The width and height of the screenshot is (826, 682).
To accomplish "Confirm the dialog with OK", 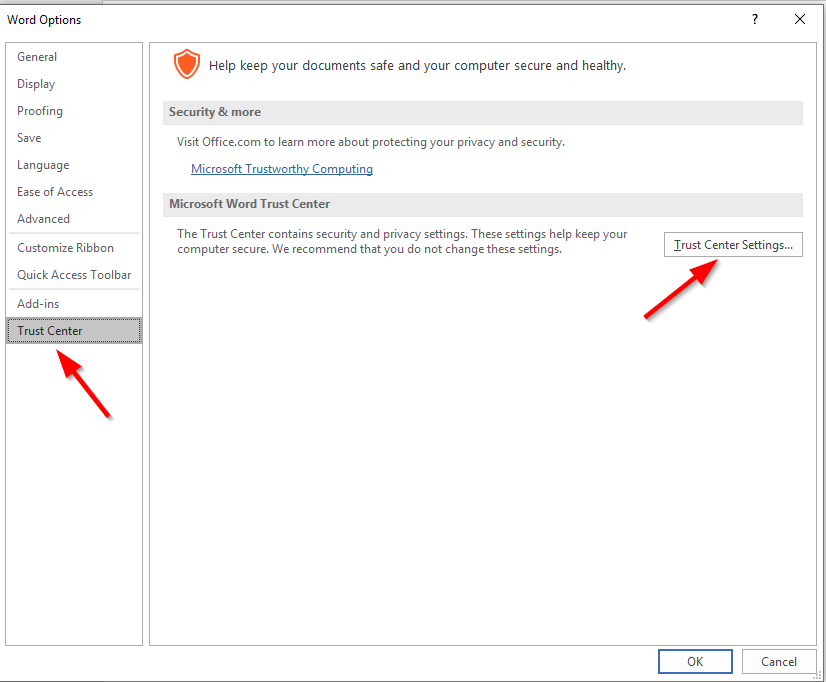I will tap(695, 661).
